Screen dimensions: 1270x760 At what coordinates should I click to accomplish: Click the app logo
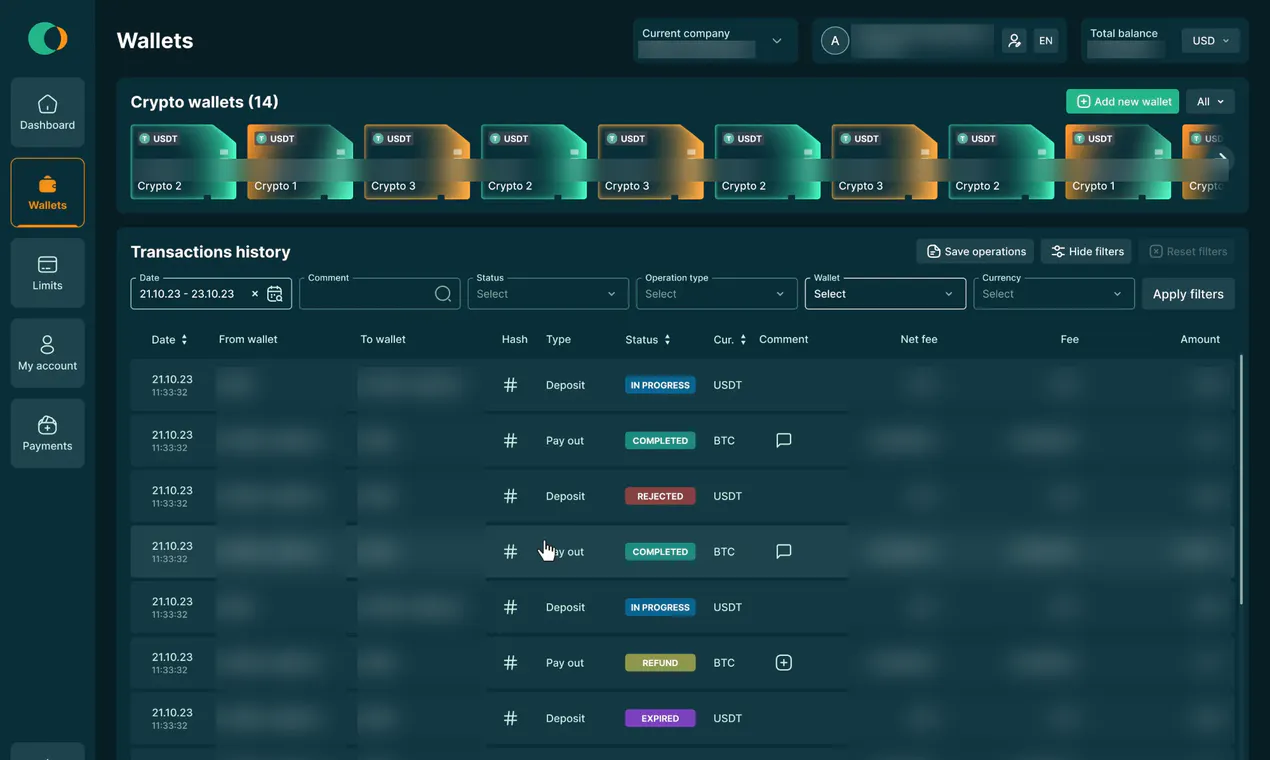coord(47,39)
